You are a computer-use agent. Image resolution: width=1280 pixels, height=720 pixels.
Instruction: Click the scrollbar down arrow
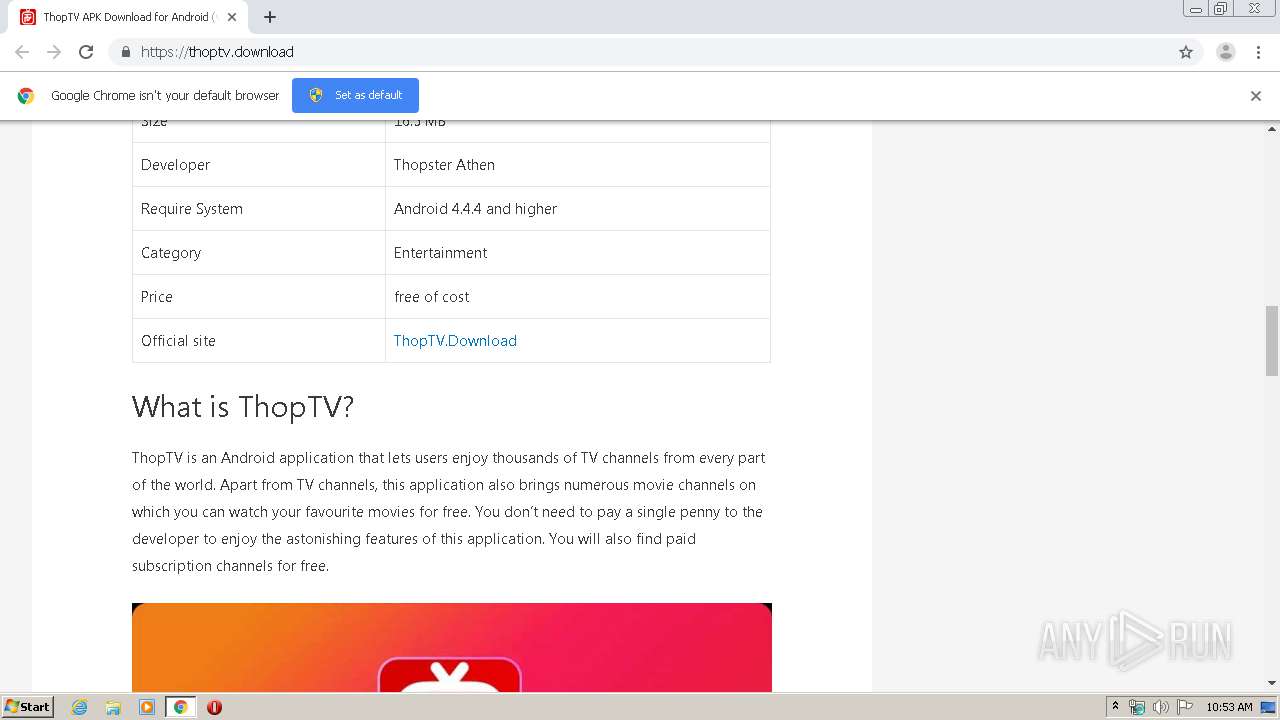[1272, 683]
